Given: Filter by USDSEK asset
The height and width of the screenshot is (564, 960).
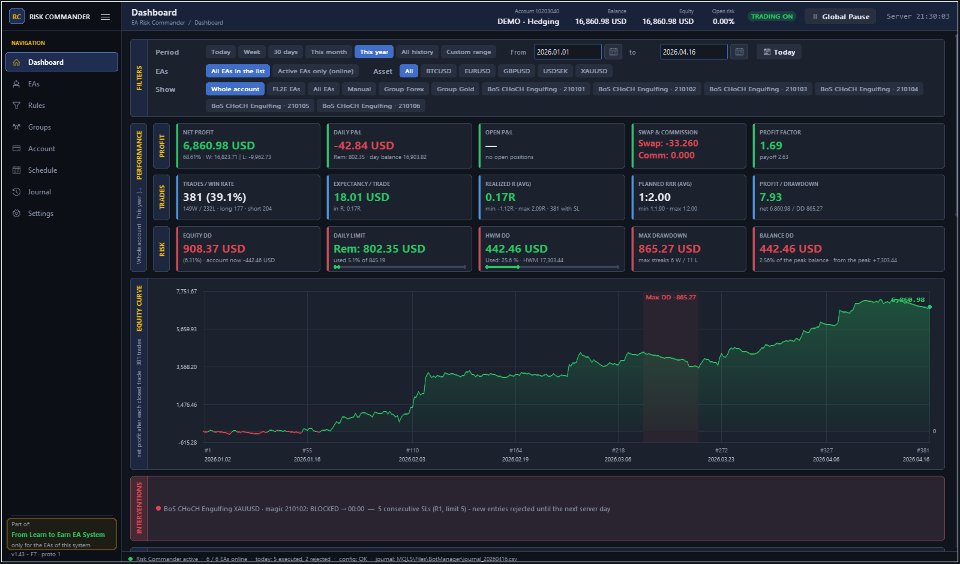Looking at the screenshot, I should (555, 71).
